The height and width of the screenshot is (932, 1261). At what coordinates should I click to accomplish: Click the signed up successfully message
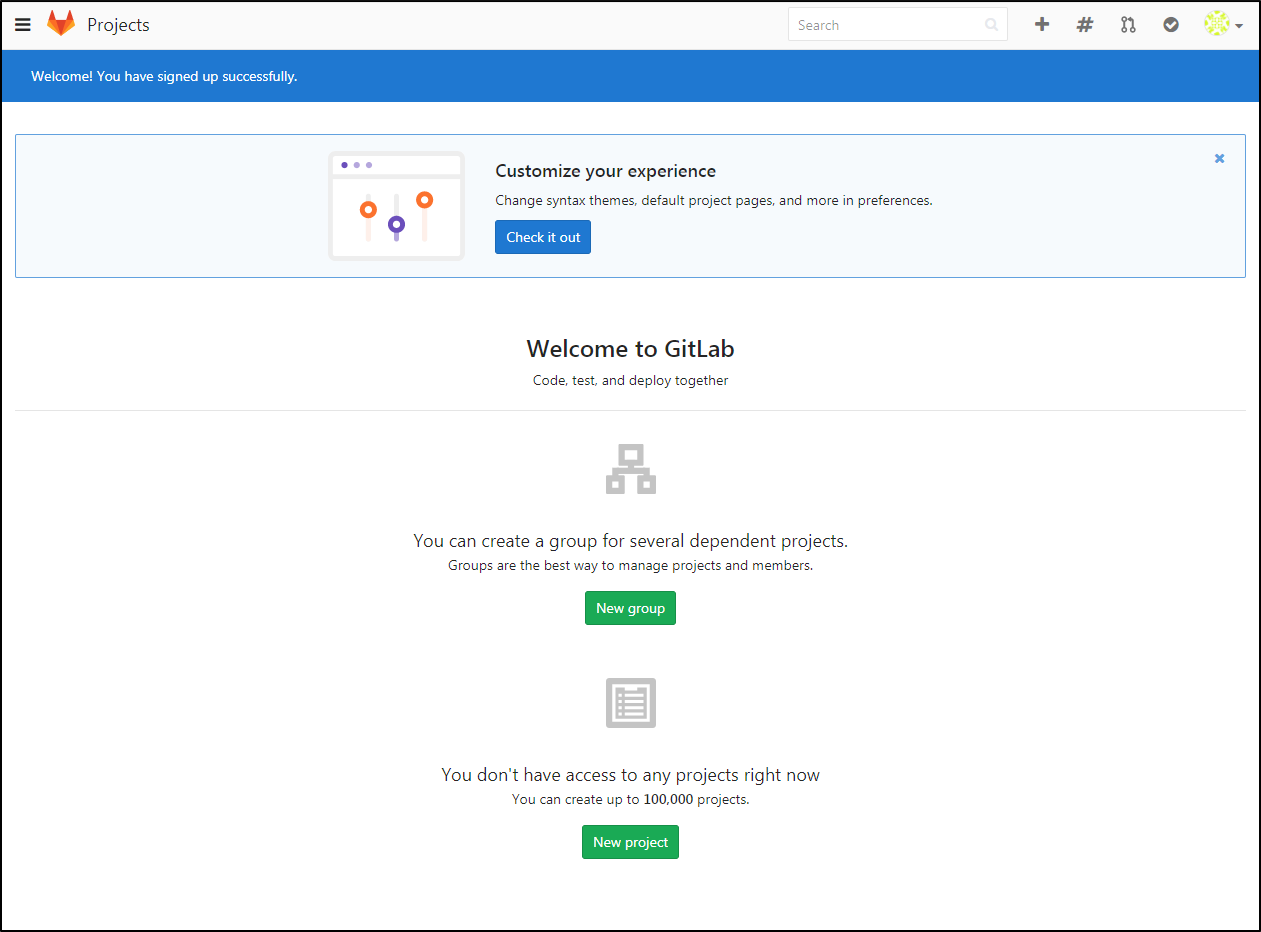coord(164,76)
